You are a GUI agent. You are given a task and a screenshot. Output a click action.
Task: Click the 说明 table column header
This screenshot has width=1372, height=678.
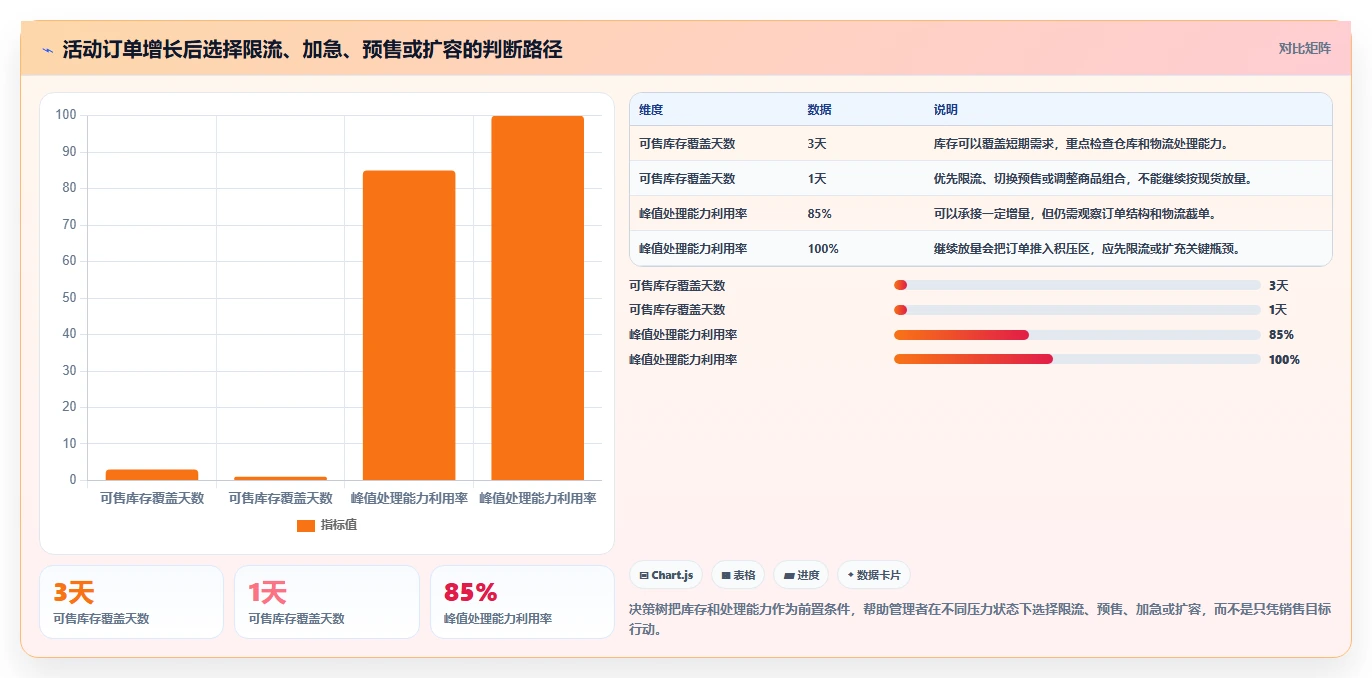(945, 110)
